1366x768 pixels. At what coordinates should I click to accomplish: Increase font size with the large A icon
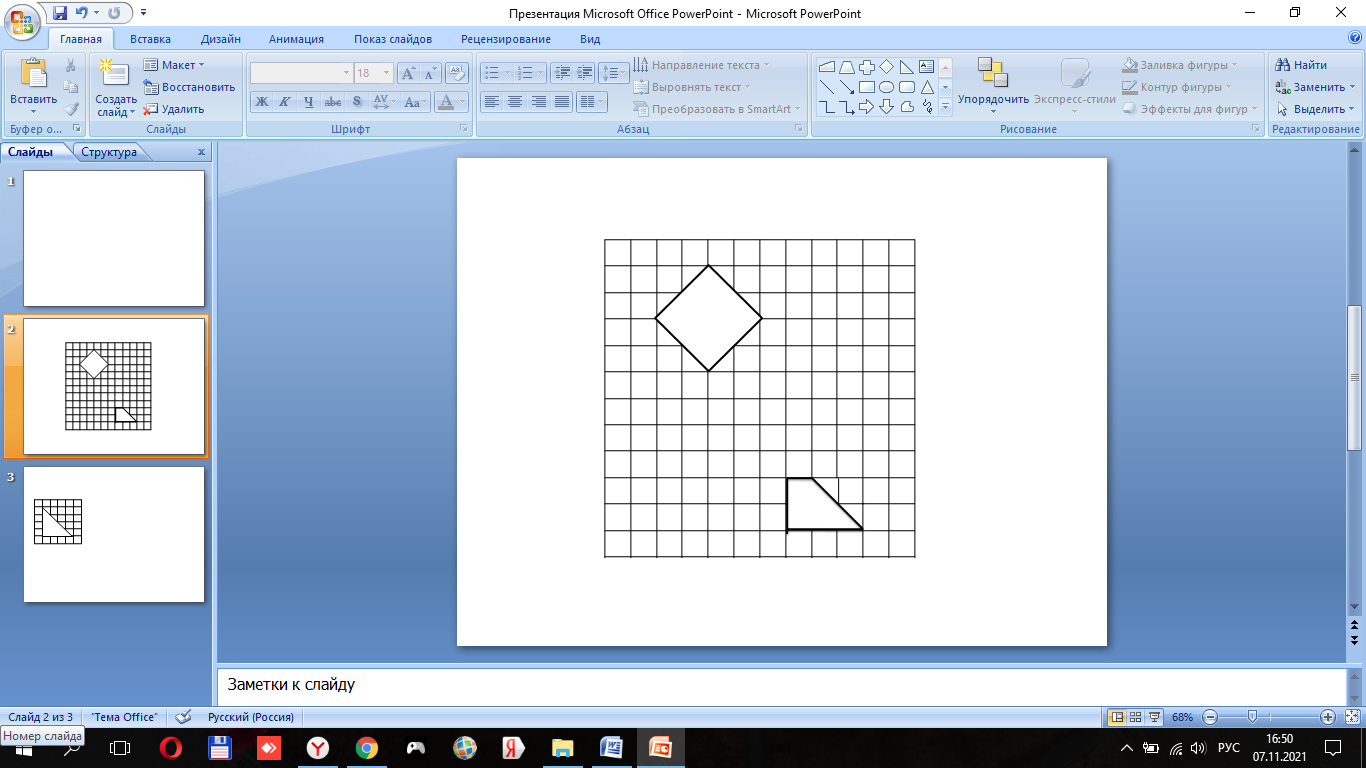click(x=408, y=73)
